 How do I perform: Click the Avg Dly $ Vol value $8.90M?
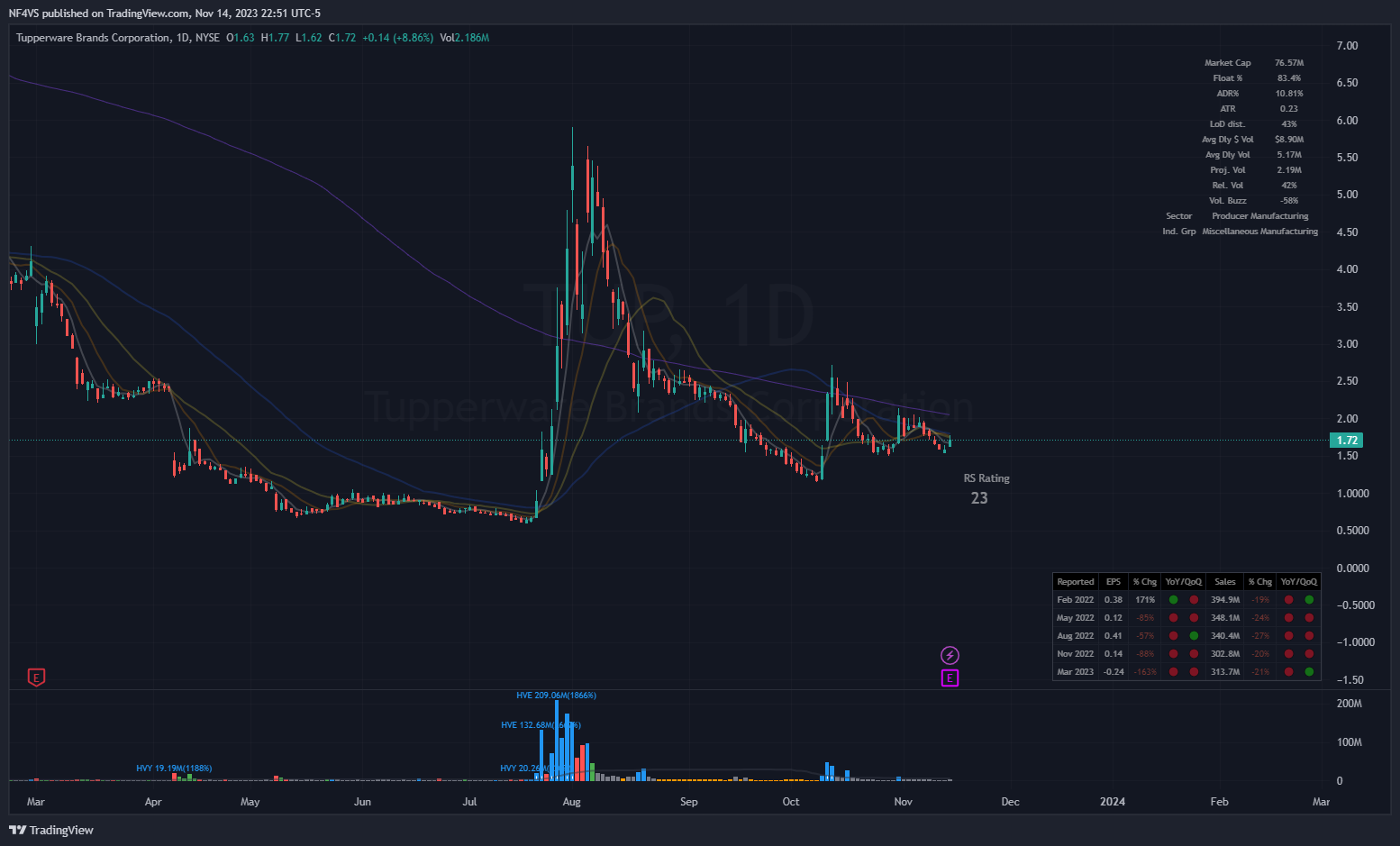pos(1289,140)
